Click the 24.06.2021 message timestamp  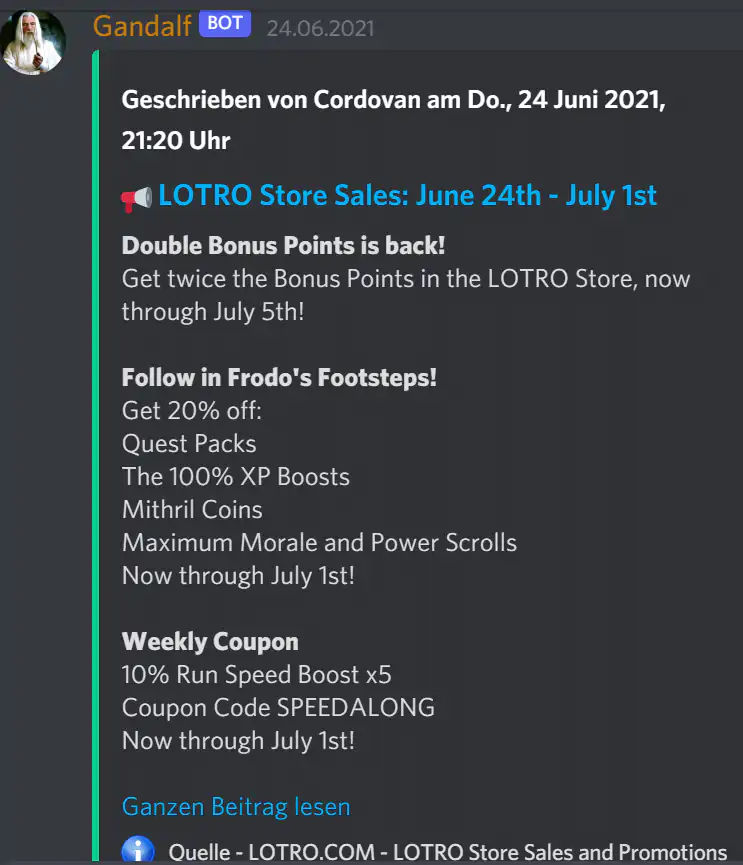point(318,28)
